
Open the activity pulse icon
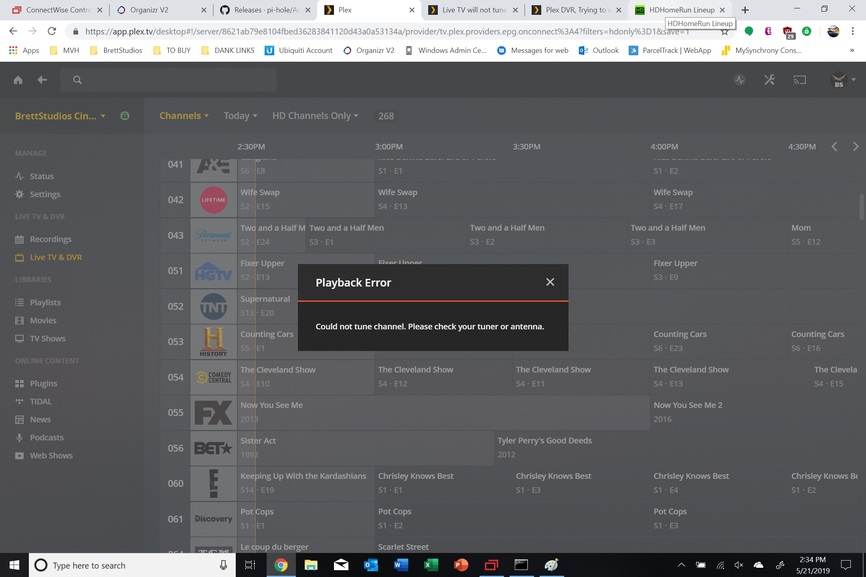[x=740, y=80]
